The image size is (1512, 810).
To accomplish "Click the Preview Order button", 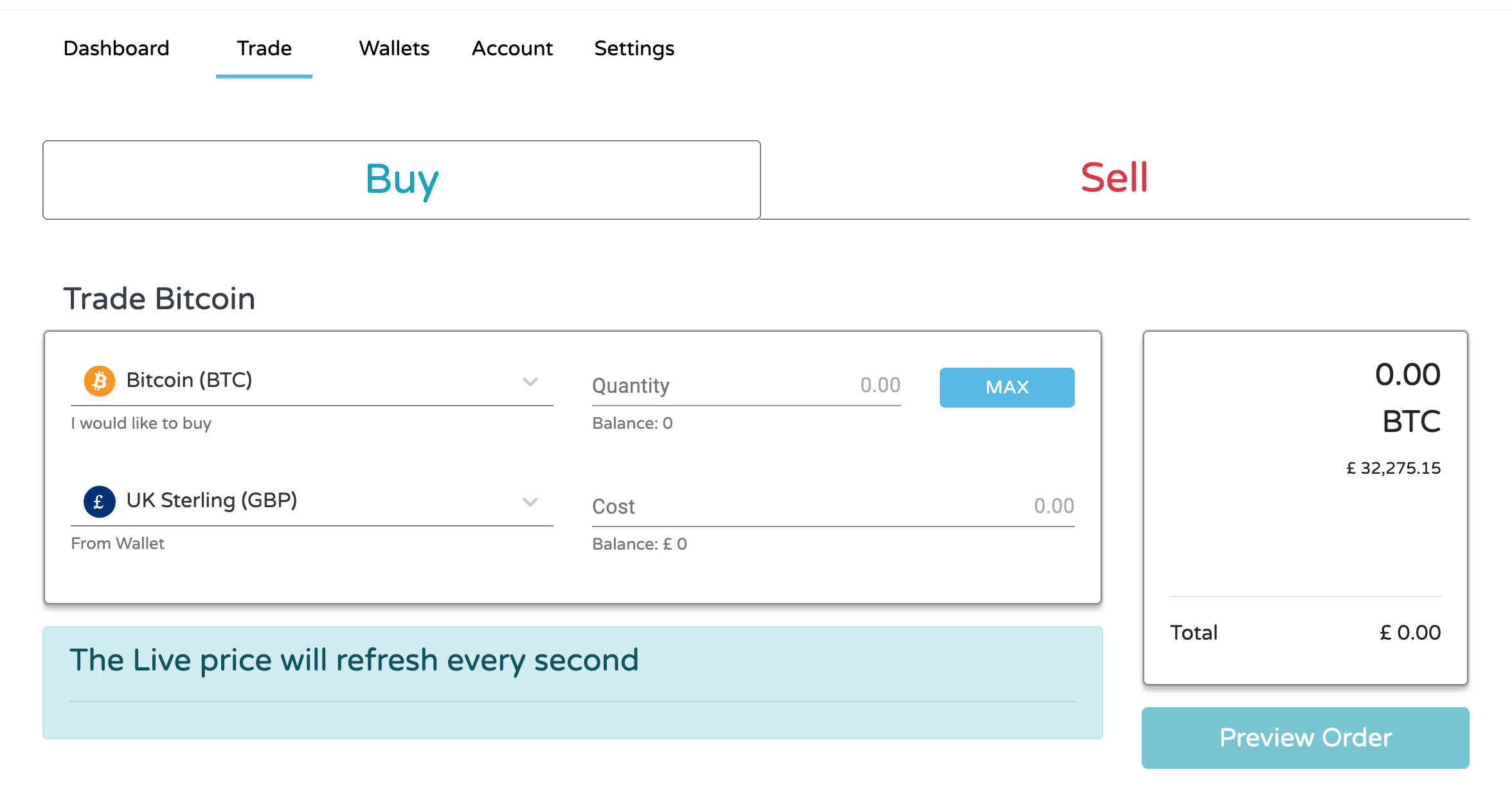I will click(1305, 737).
